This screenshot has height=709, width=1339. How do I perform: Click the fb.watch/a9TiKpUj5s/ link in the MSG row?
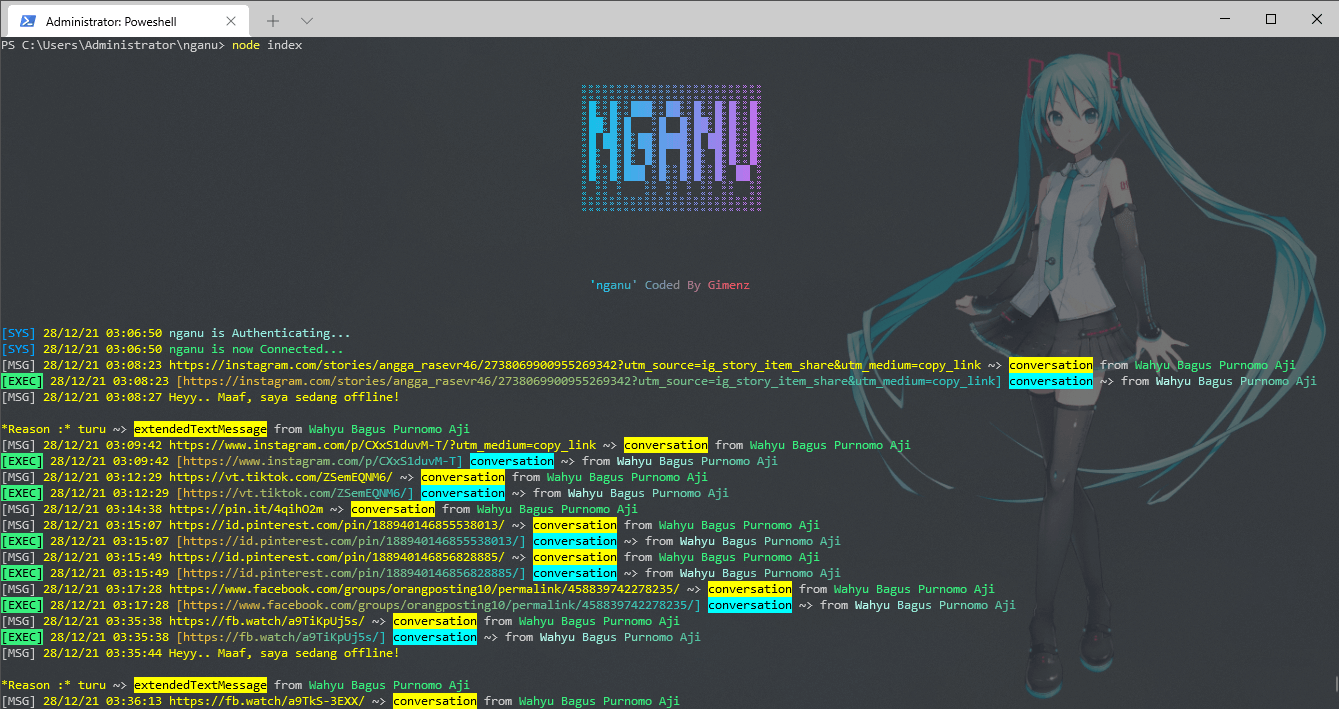pyautogui.click(x=267, y=621)
